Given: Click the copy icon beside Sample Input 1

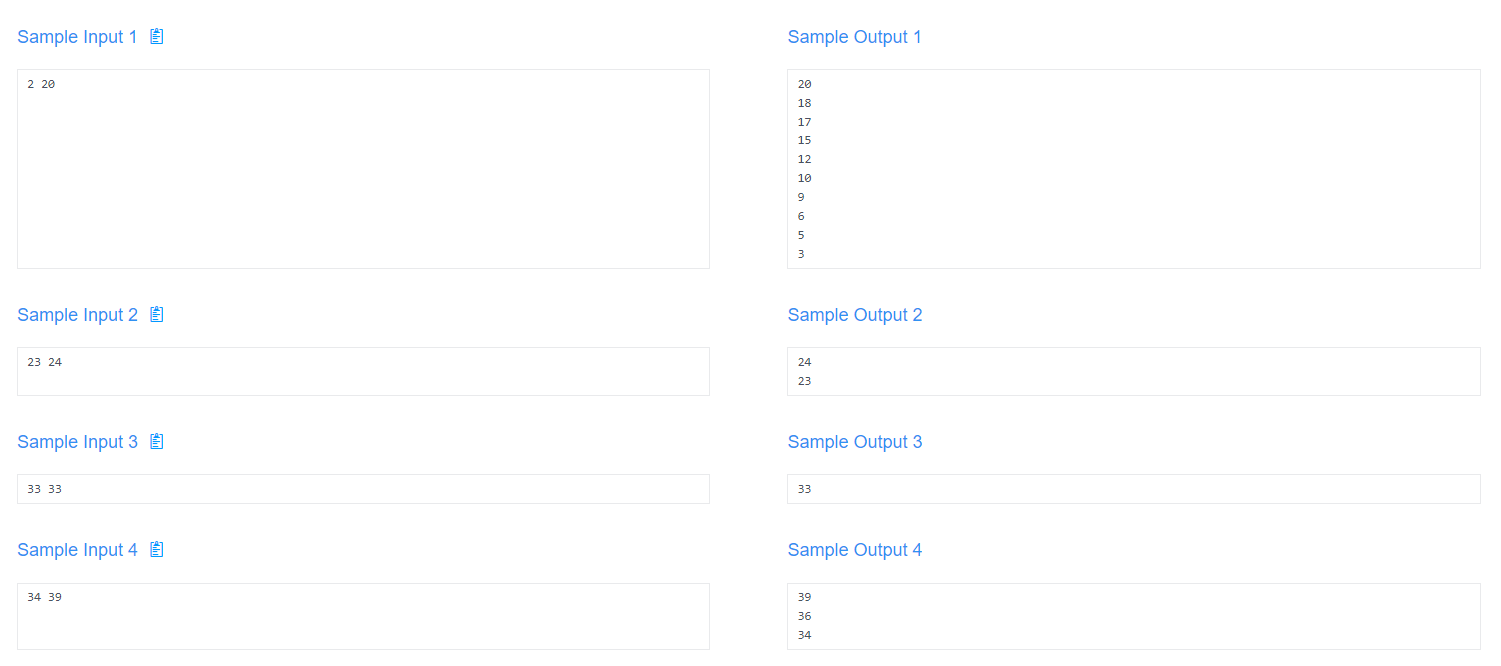Looking at the screenshot, I should pyautogui.click(x=156, y=36).
